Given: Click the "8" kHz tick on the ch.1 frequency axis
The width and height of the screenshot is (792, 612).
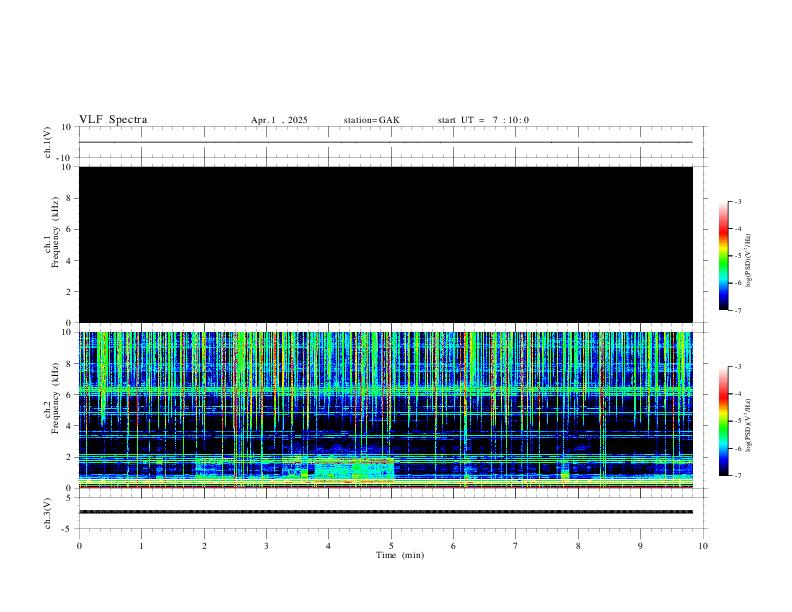Looking at the screenshot, I should pyautogui.click(x=69, y=198).
